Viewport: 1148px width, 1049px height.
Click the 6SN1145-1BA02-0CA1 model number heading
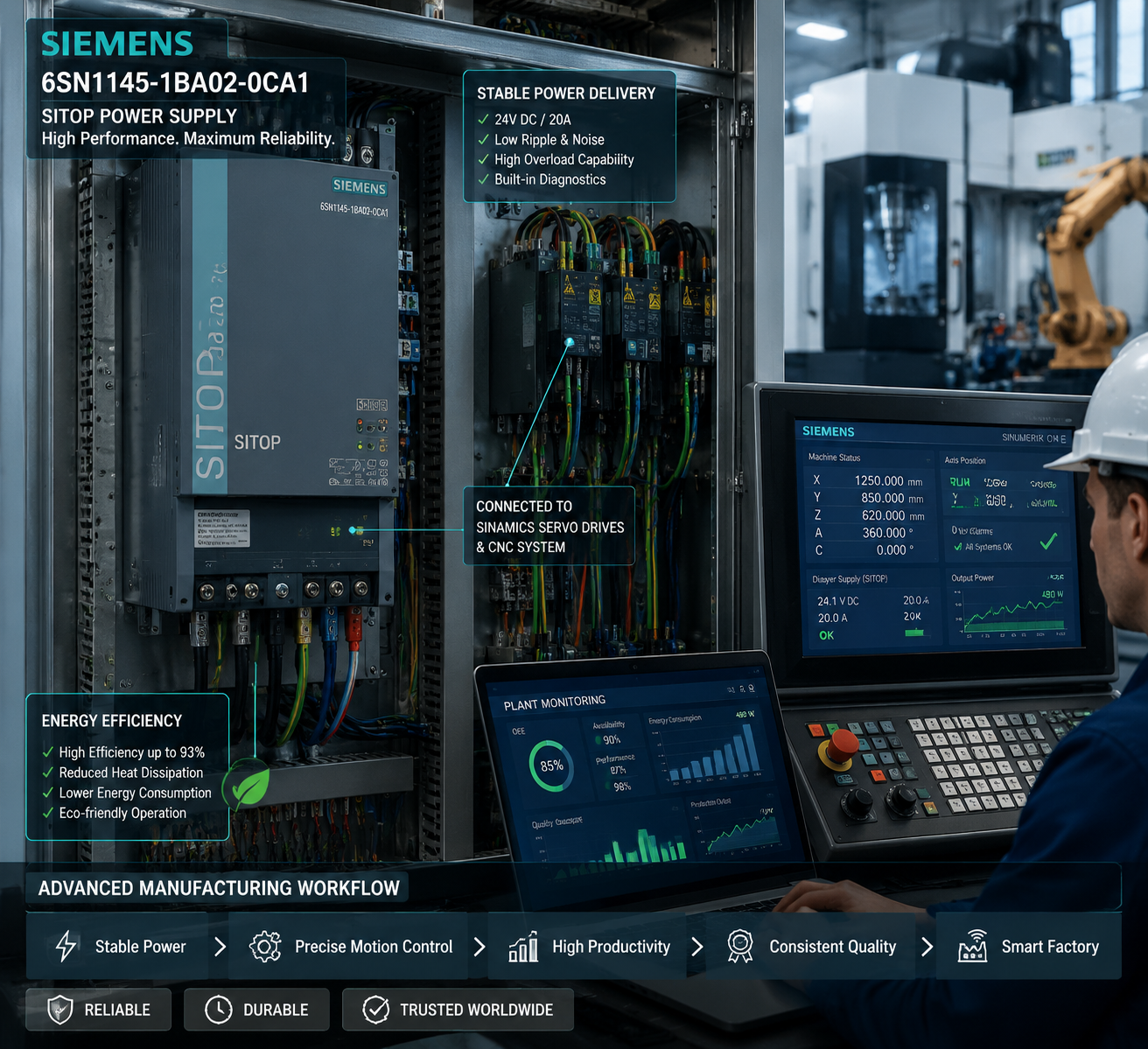[x=175, y=83]
